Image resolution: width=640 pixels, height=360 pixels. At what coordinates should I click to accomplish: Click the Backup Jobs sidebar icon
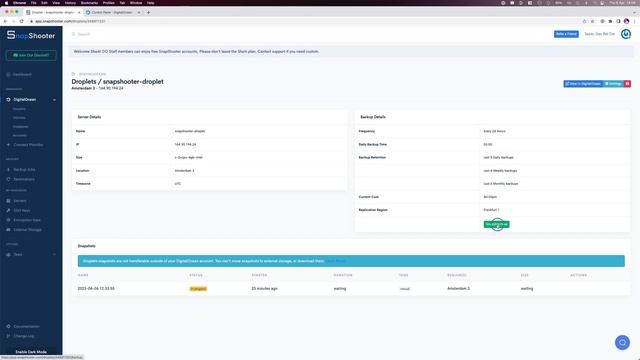8,169
